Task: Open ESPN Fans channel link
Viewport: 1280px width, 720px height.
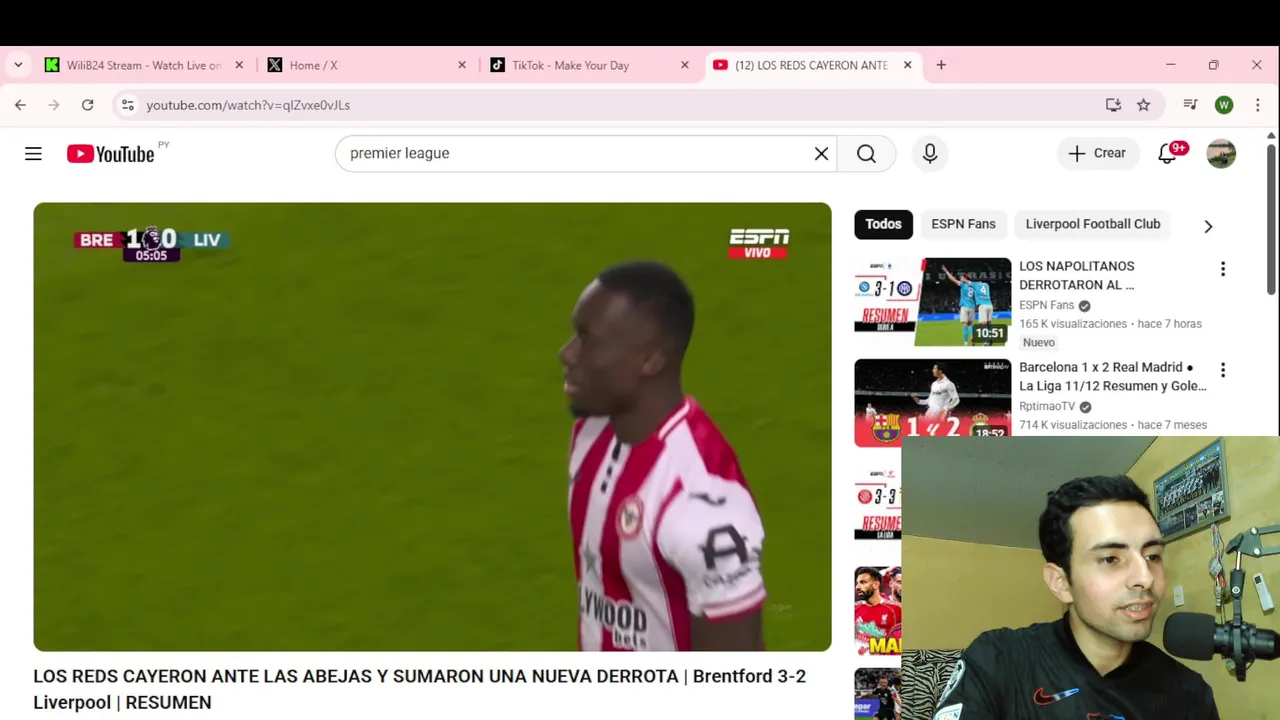Action: pyautogui.click(x=1047, y=305)
